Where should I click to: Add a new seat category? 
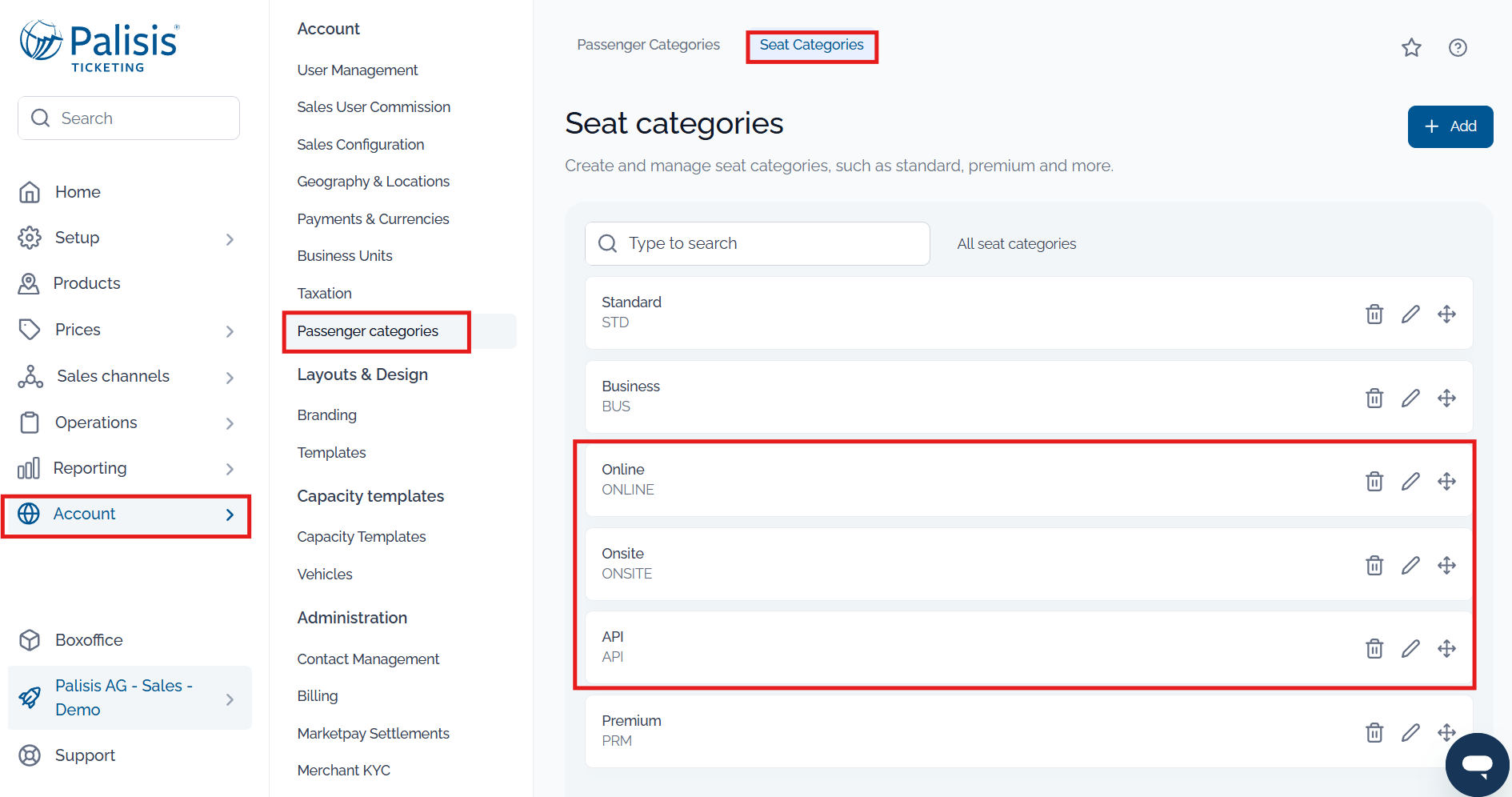pyautogui.click(x=1450, y=126)
